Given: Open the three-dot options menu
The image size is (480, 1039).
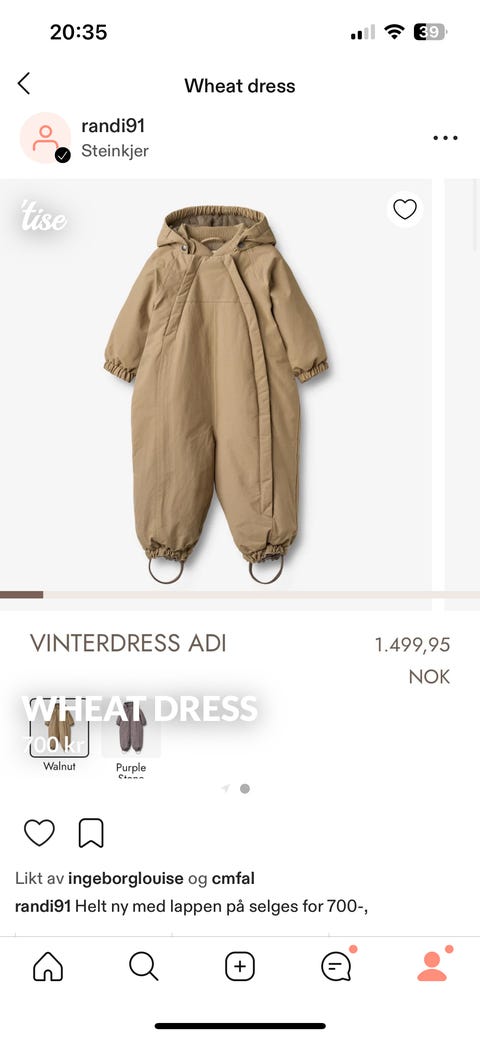Looking at the screenshot, I should coord(445,138).
